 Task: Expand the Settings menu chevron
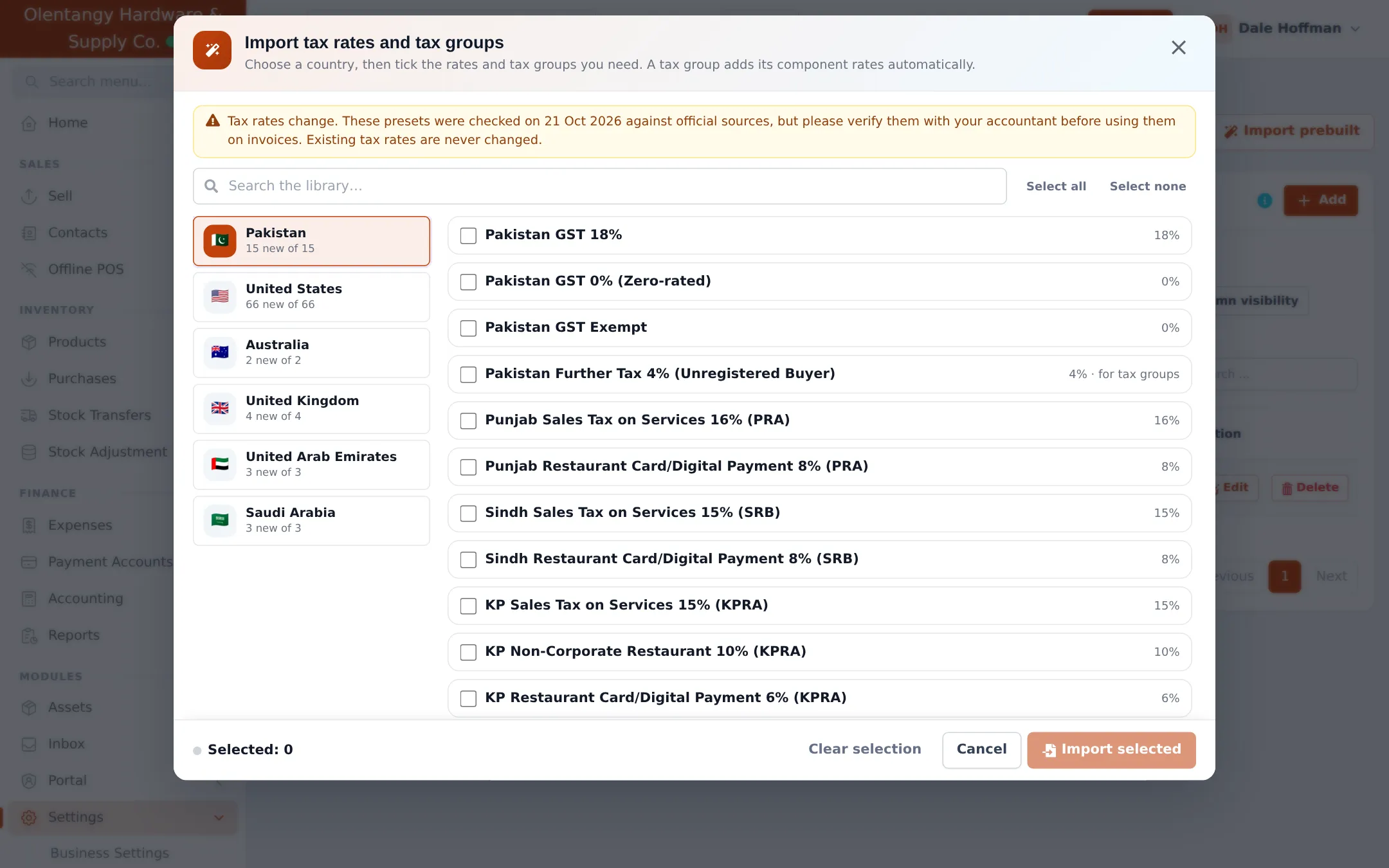click(x=219, y=818)
